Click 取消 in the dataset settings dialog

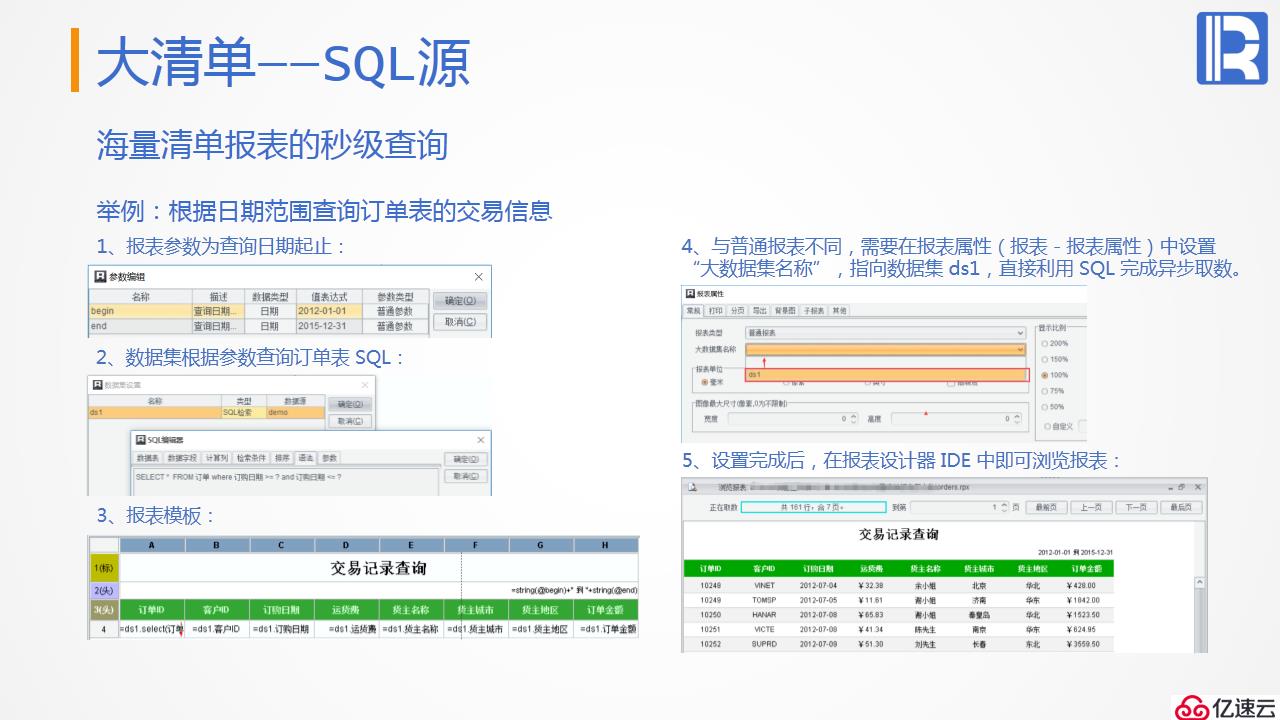[349, 422]
